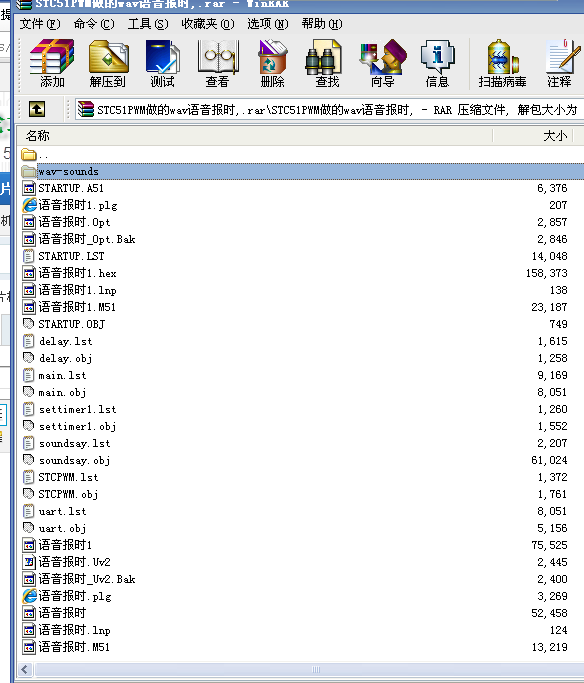584x683 pixels.
Task: Open the Favorites (收藏夹) menu
Action: (x=208, y=24)
